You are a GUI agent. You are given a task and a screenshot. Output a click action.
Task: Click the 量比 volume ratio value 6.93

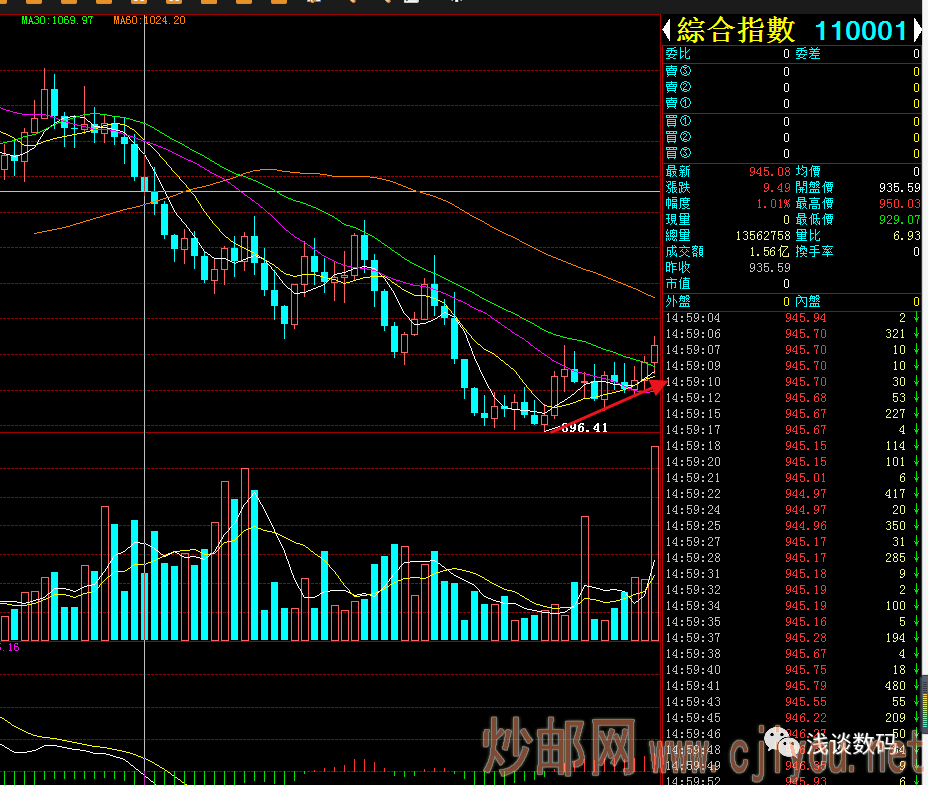click(x=907, y=235)
